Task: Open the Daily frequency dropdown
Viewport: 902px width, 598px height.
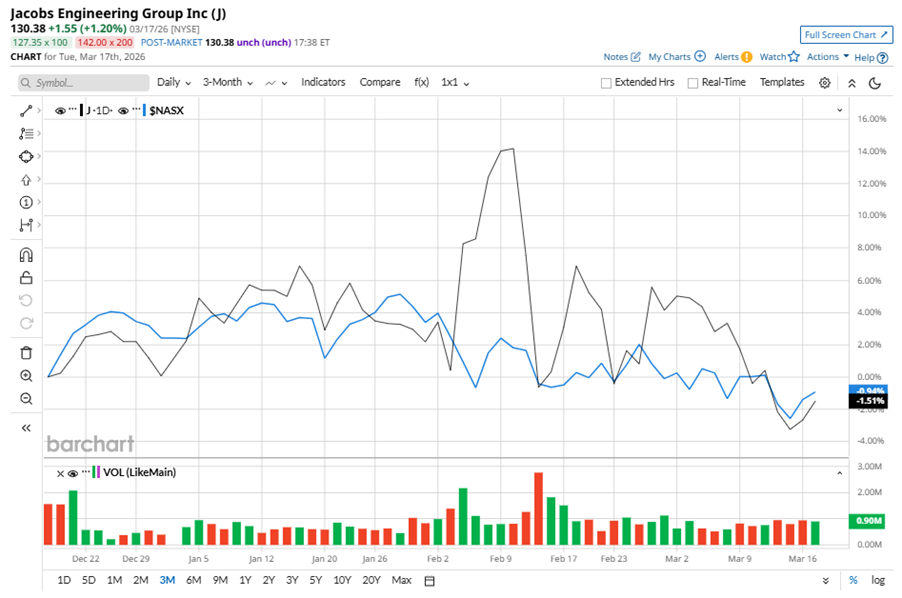Action: click(x=173, y=82)
